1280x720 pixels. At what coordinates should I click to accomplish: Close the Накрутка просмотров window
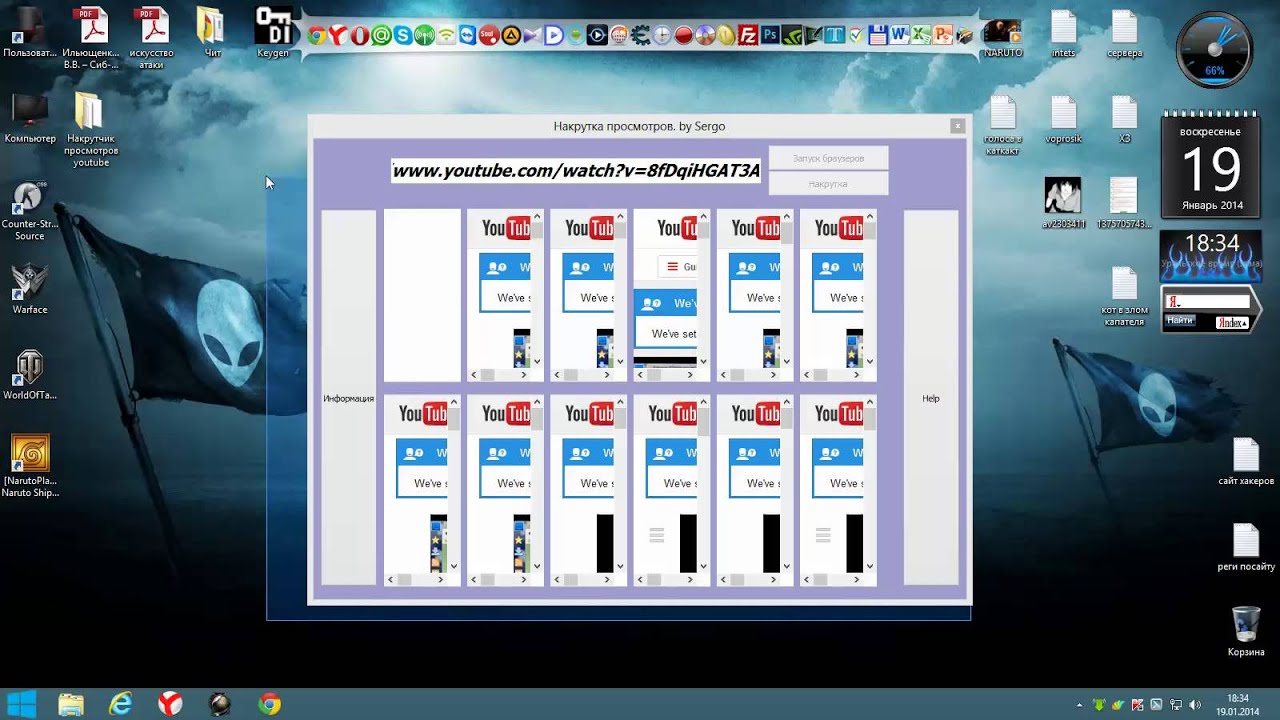957,126
